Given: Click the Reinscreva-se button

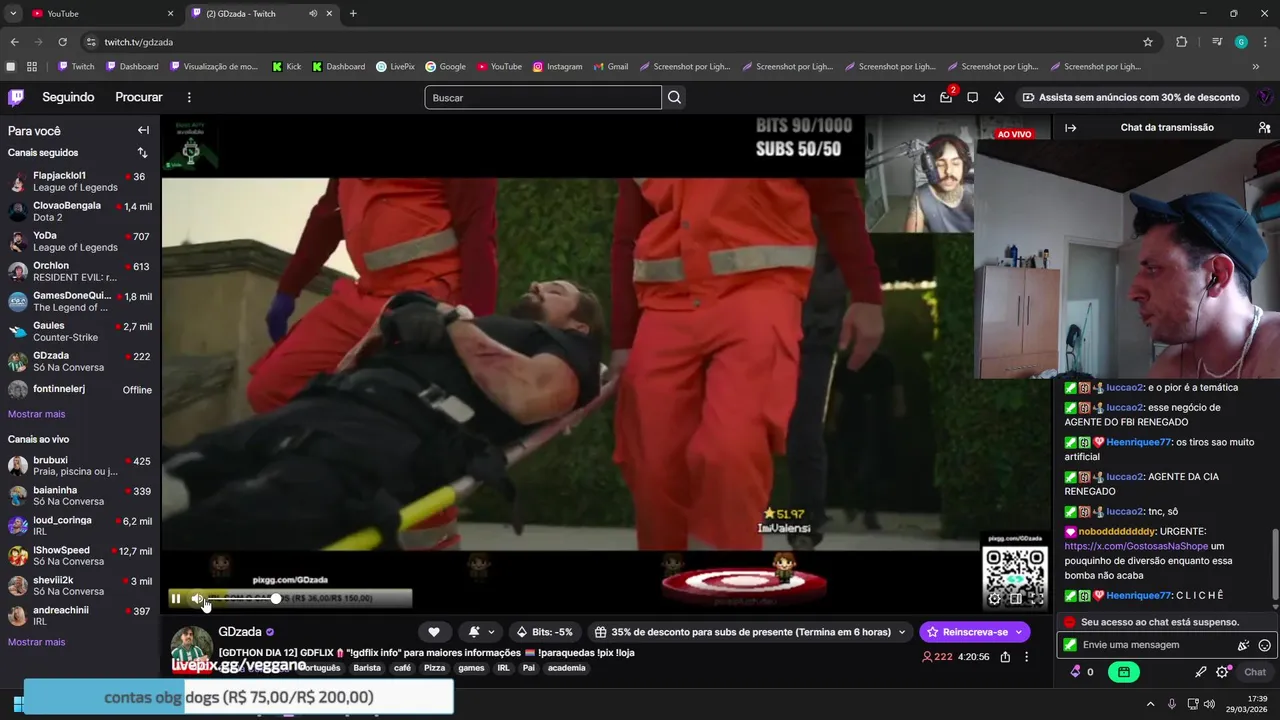Looking at the screenshot, I should click(x=974, y=632).
